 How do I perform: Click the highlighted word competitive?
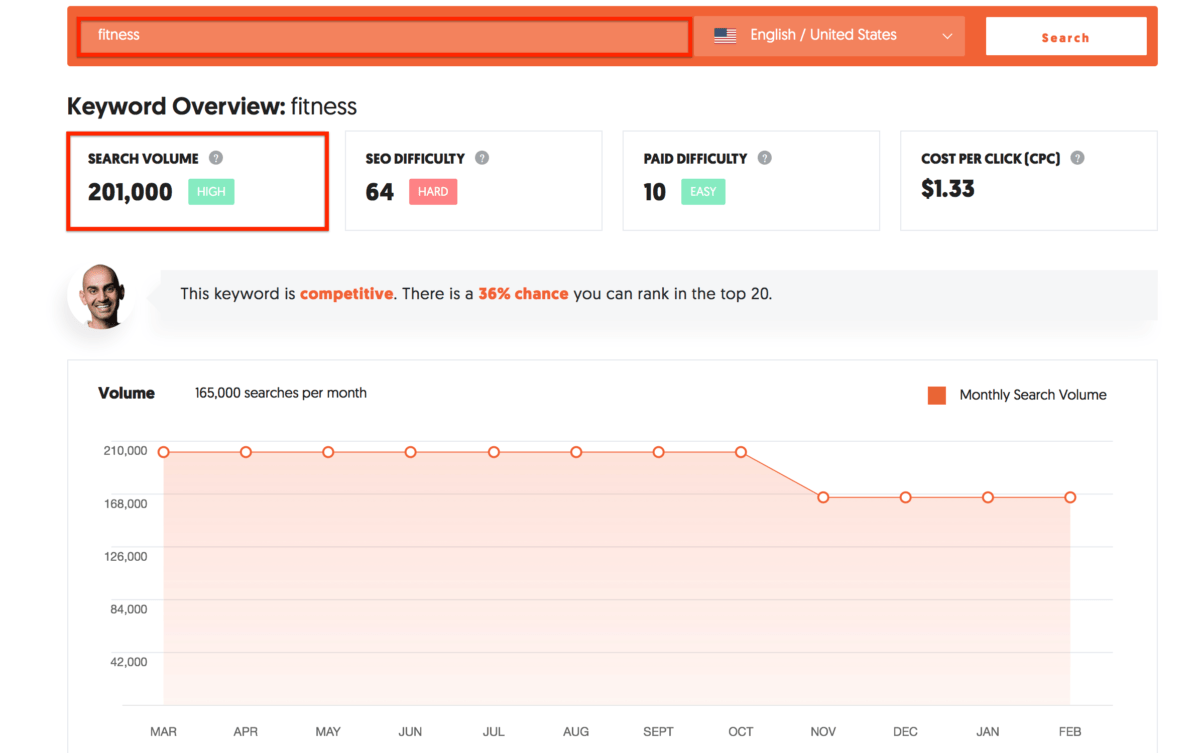point(346,294)
